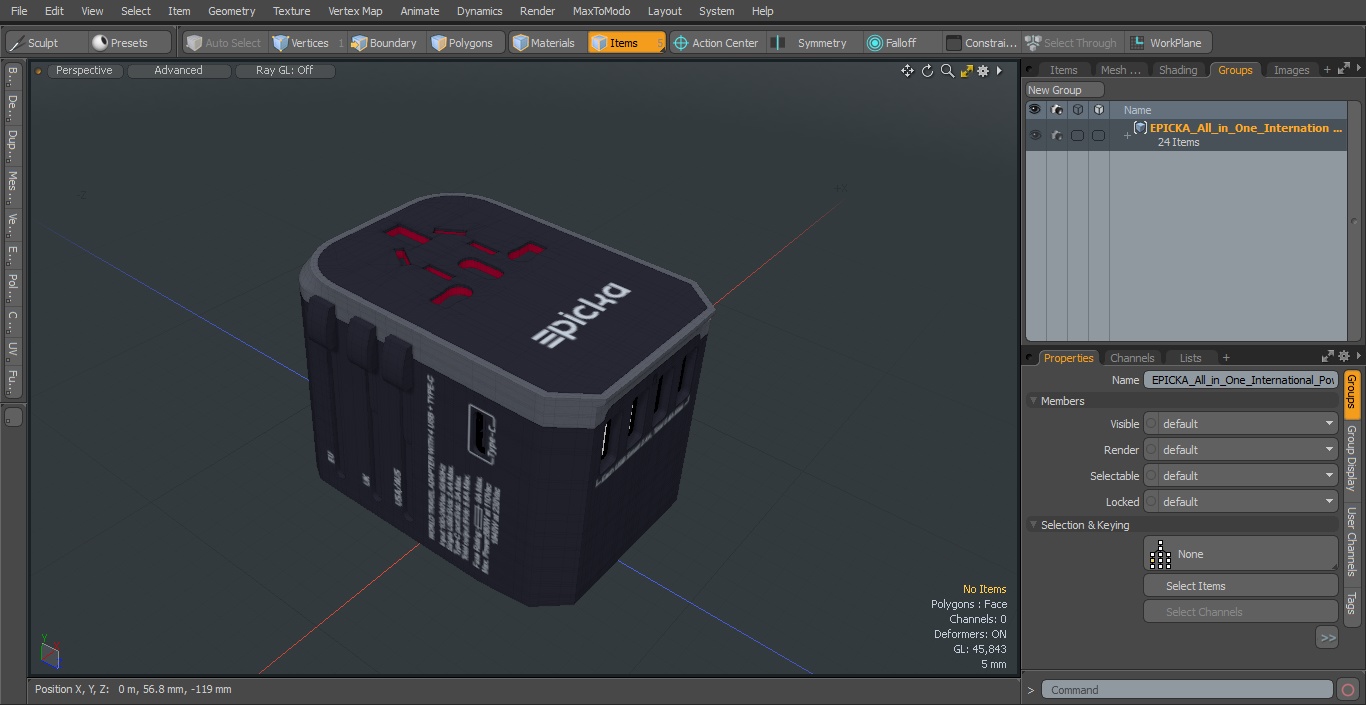Tick the first checkbox in EPICKA row
The width and height of the screenshot is (1366, 705).
[1077, 135]
